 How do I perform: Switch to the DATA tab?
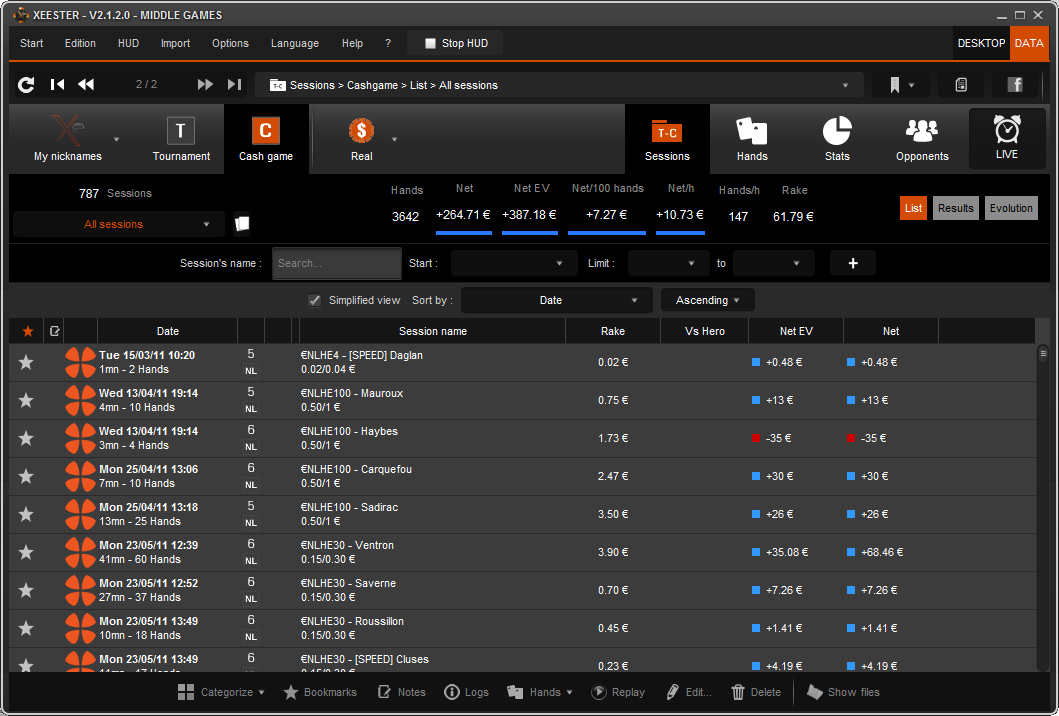[1029, 43]
